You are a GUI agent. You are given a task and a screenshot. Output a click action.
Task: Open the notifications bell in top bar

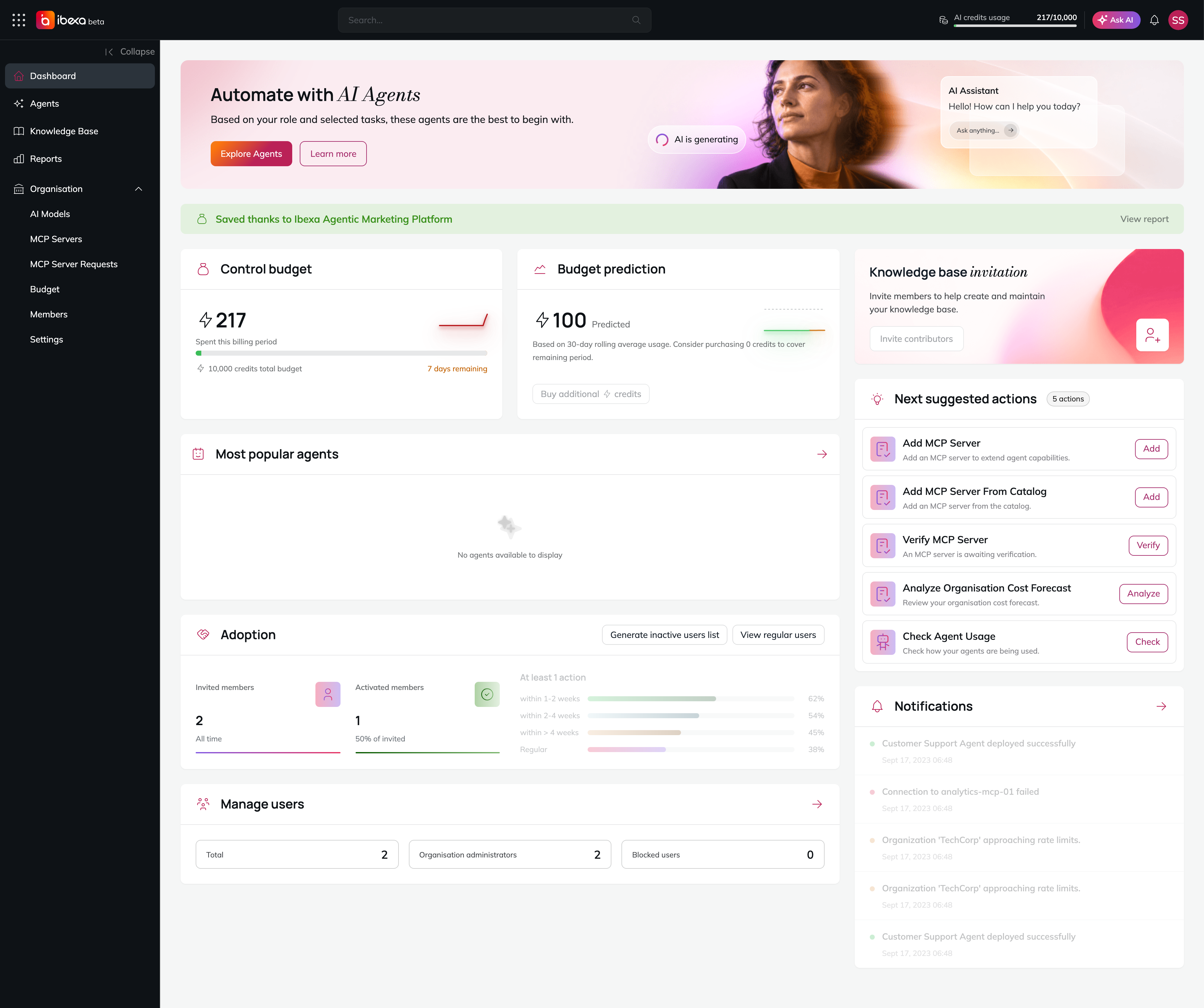pyautogui.click(x=1154, y=20)
